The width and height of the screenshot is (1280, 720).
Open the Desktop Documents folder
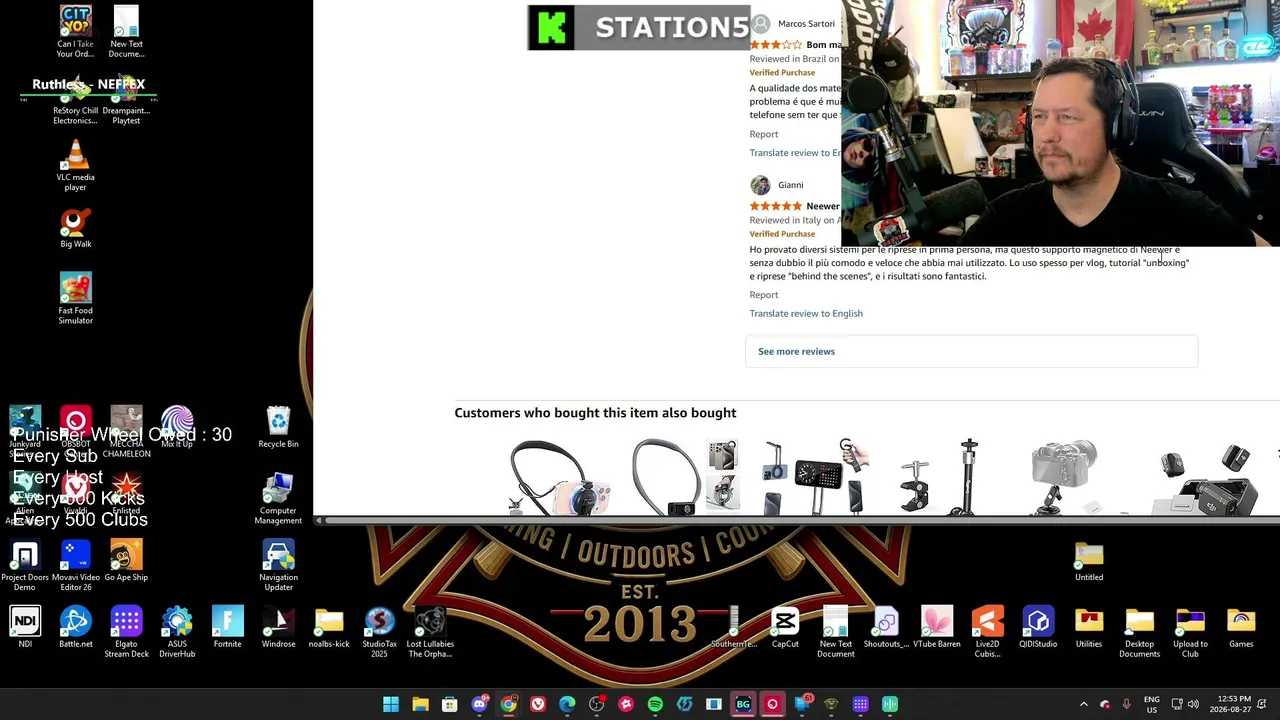click(1139, 632)
